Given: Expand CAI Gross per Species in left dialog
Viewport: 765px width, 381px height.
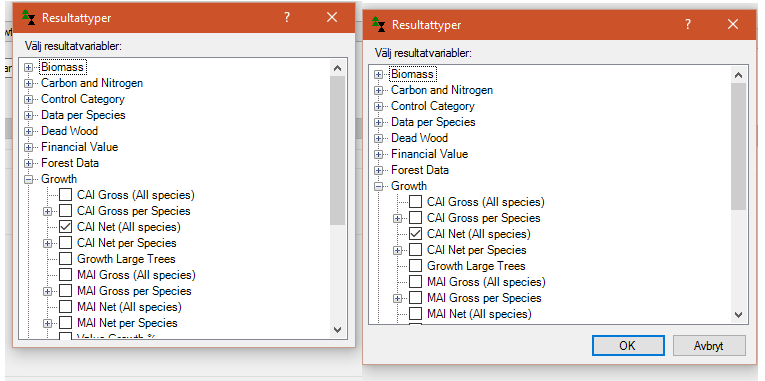Looking at the screenshot, I should (47, 212).
